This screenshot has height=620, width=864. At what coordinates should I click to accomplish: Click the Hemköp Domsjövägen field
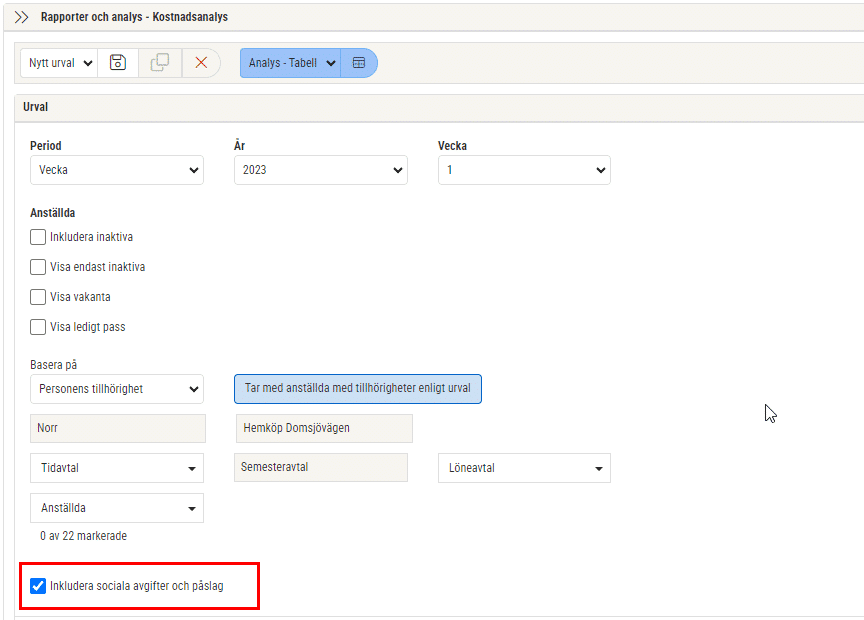point(324,428)
